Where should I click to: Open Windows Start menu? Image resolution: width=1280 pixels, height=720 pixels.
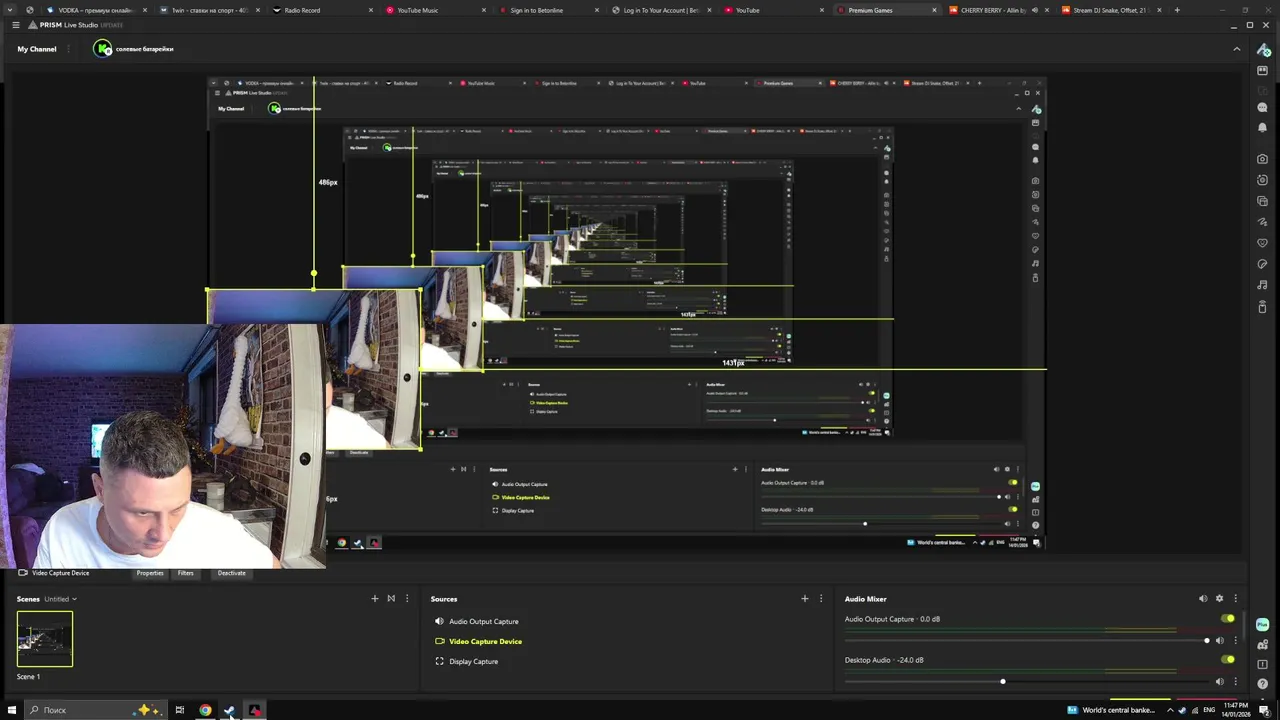[12, 710]
